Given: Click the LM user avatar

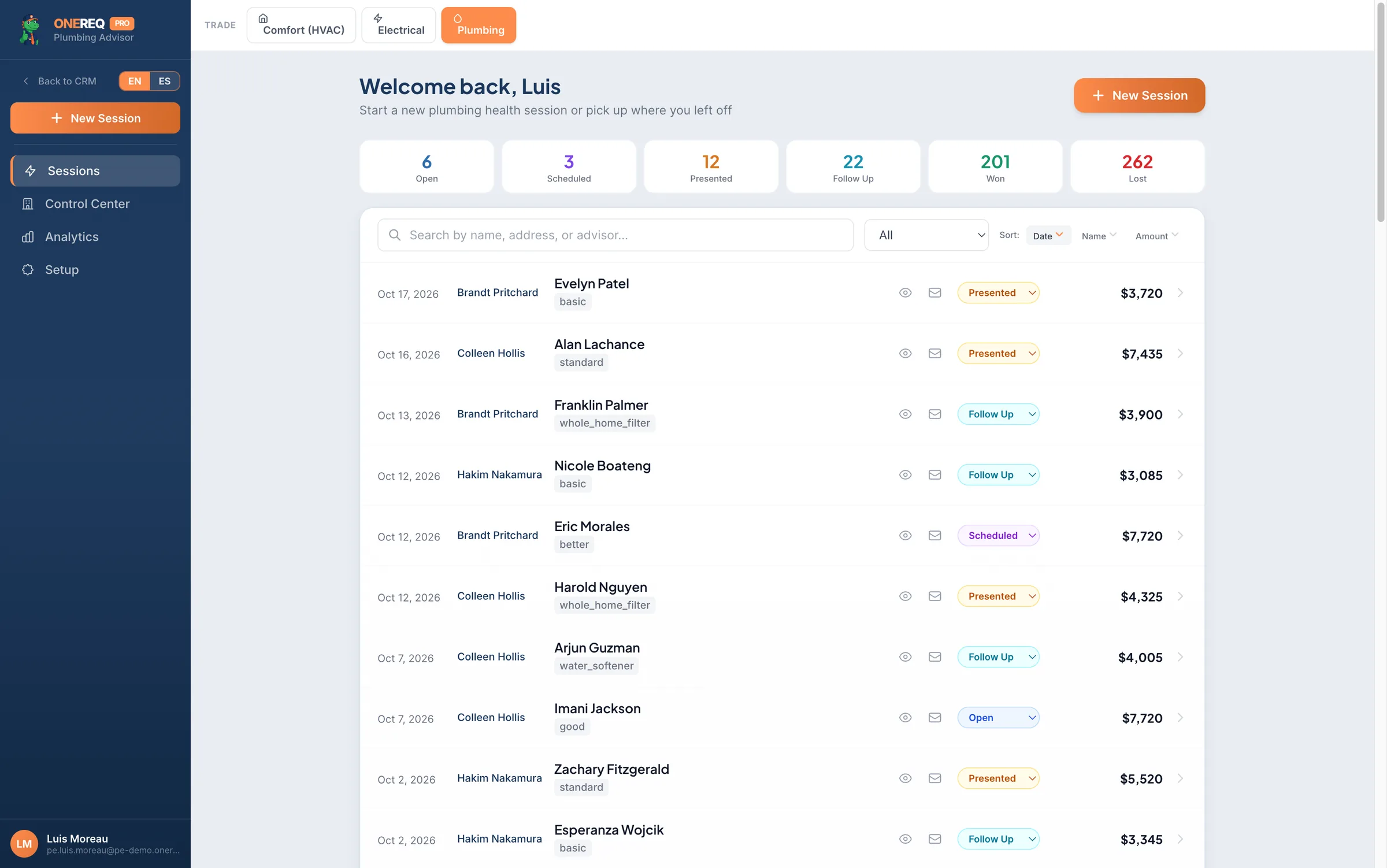Looking at the screenshot, I should pyautogui.click(x=24, y=844).
